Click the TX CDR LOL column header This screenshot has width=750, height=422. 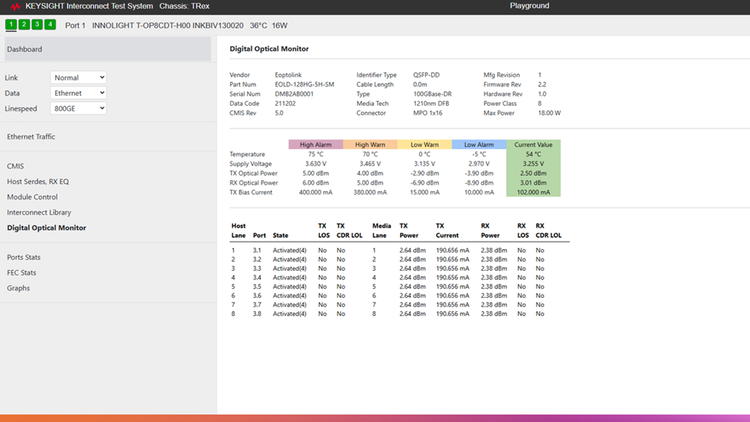349,231
